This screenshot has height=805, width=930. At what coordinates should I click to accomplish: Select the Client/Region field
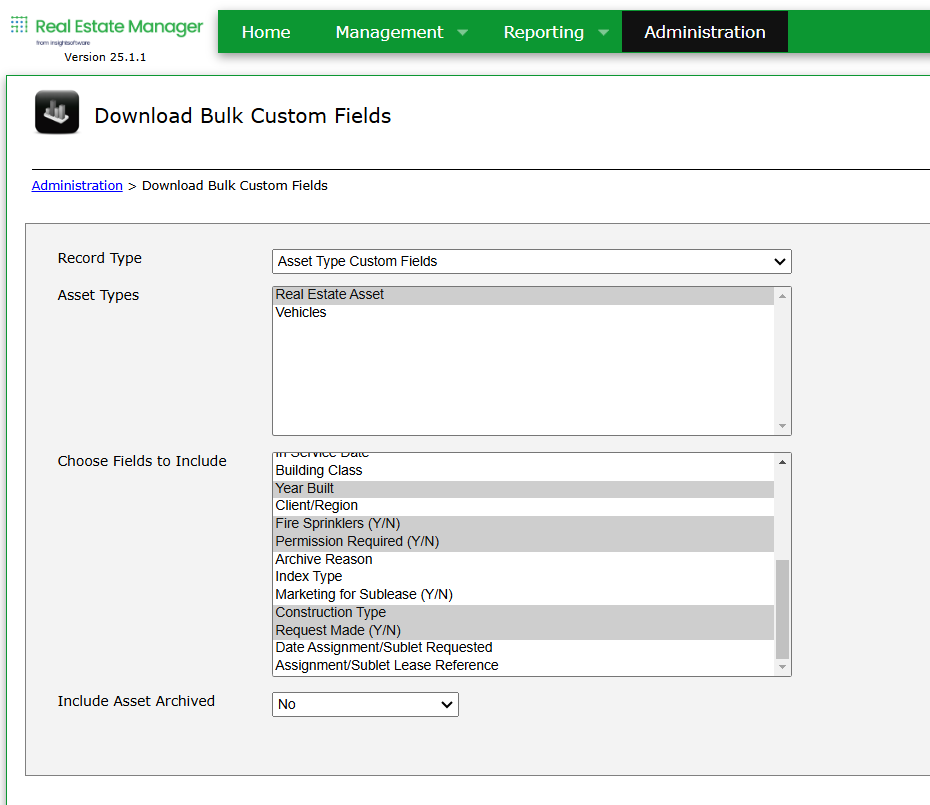(524, 505)
